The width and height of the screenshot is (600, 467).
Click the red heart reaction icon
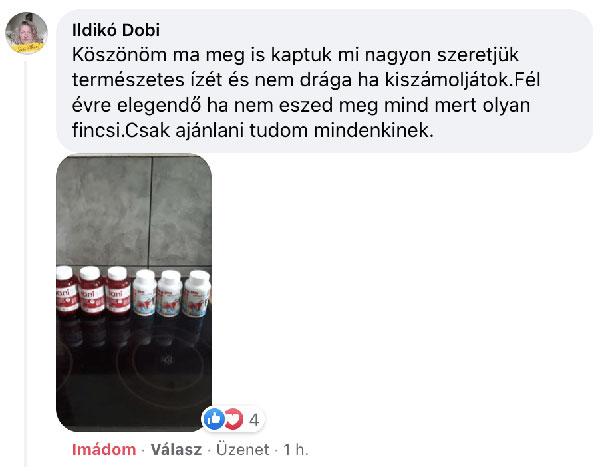[x=233, y=419]
